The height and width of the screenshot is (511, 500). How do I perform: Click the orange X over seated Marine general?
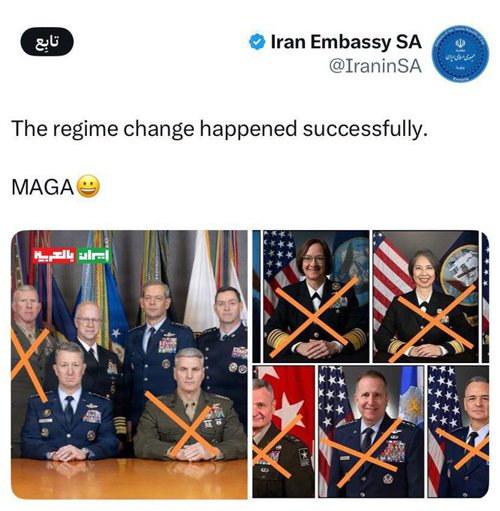(x=187, y=424)
